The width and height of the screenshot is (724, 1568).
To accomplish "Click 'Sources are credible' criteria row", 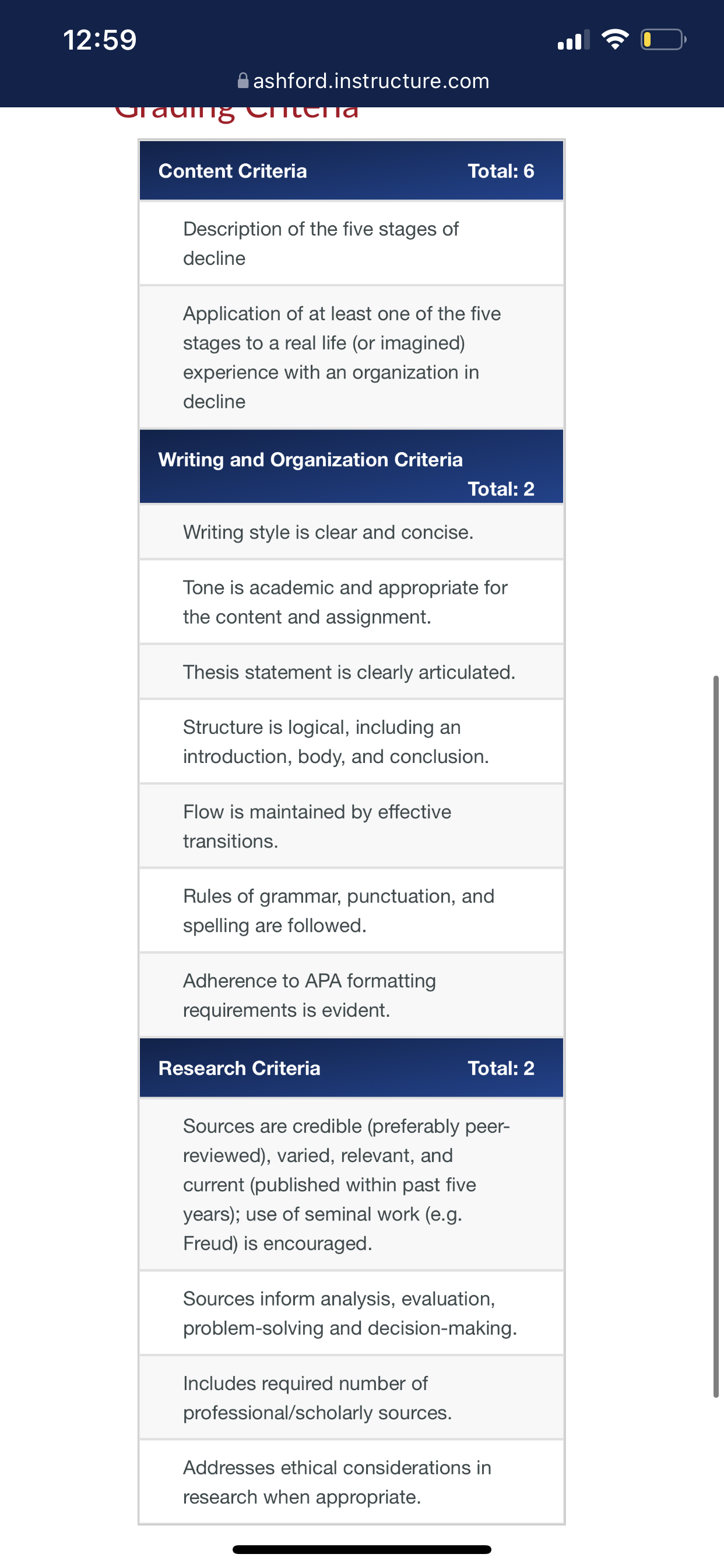I will (352, 1184).
